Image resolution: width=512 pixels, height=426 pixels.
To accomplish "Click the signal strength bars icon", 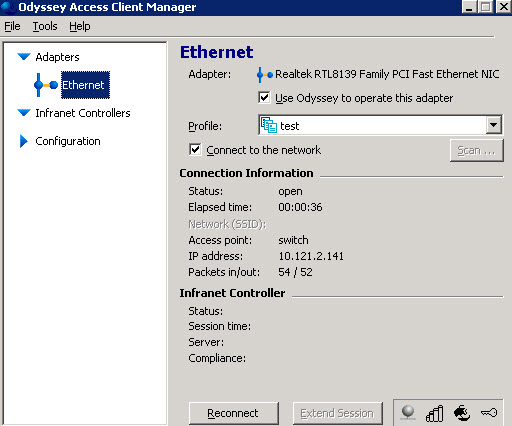I will (434, 413).
